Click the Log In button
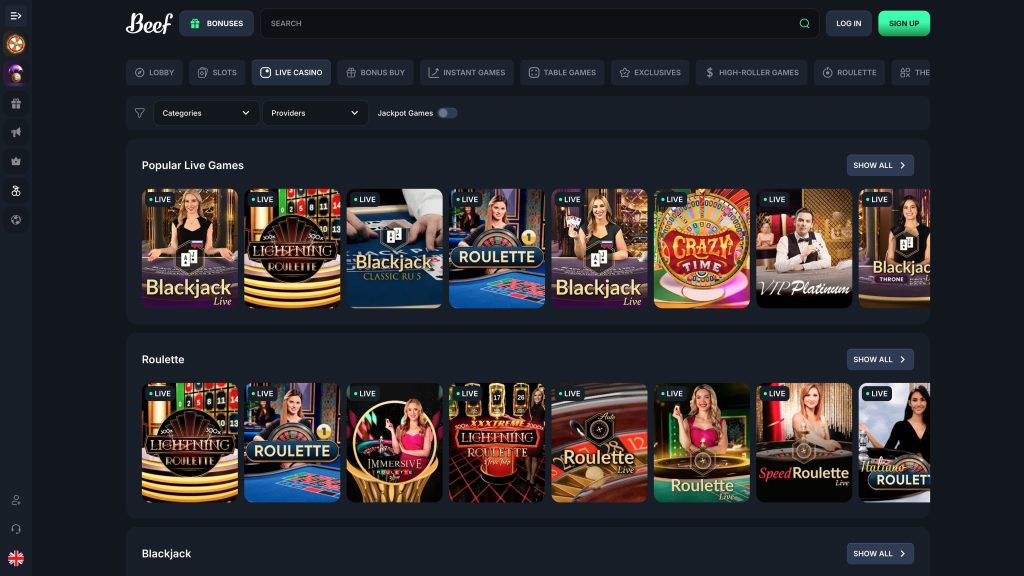 click(x=848, y=24)
